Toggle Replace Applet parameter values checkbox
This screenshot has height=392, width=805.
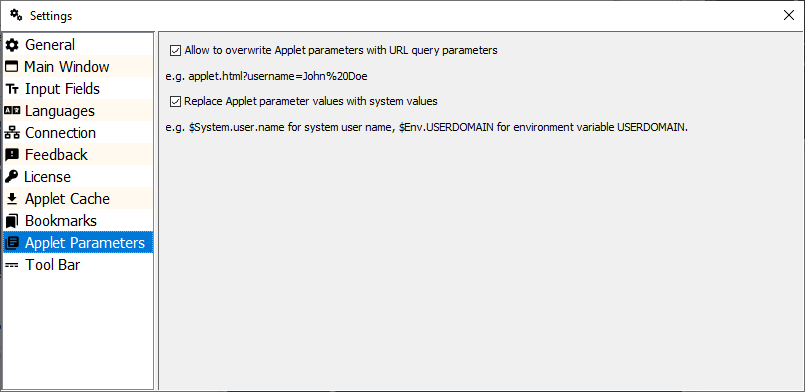pos(176,101)
